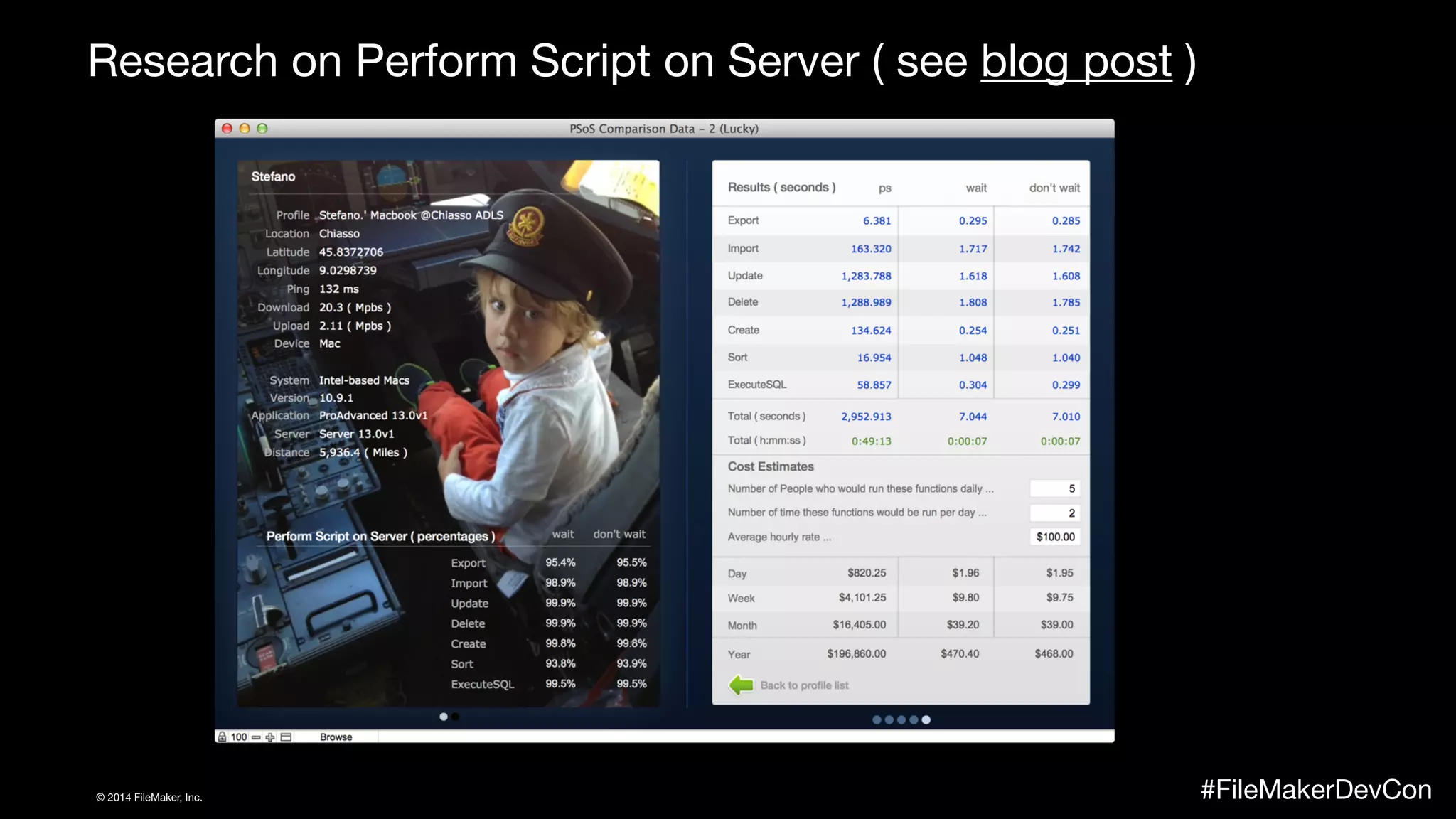Click Import wait value 1.717
Viewport: 1456px width, 819px height.
973,249
